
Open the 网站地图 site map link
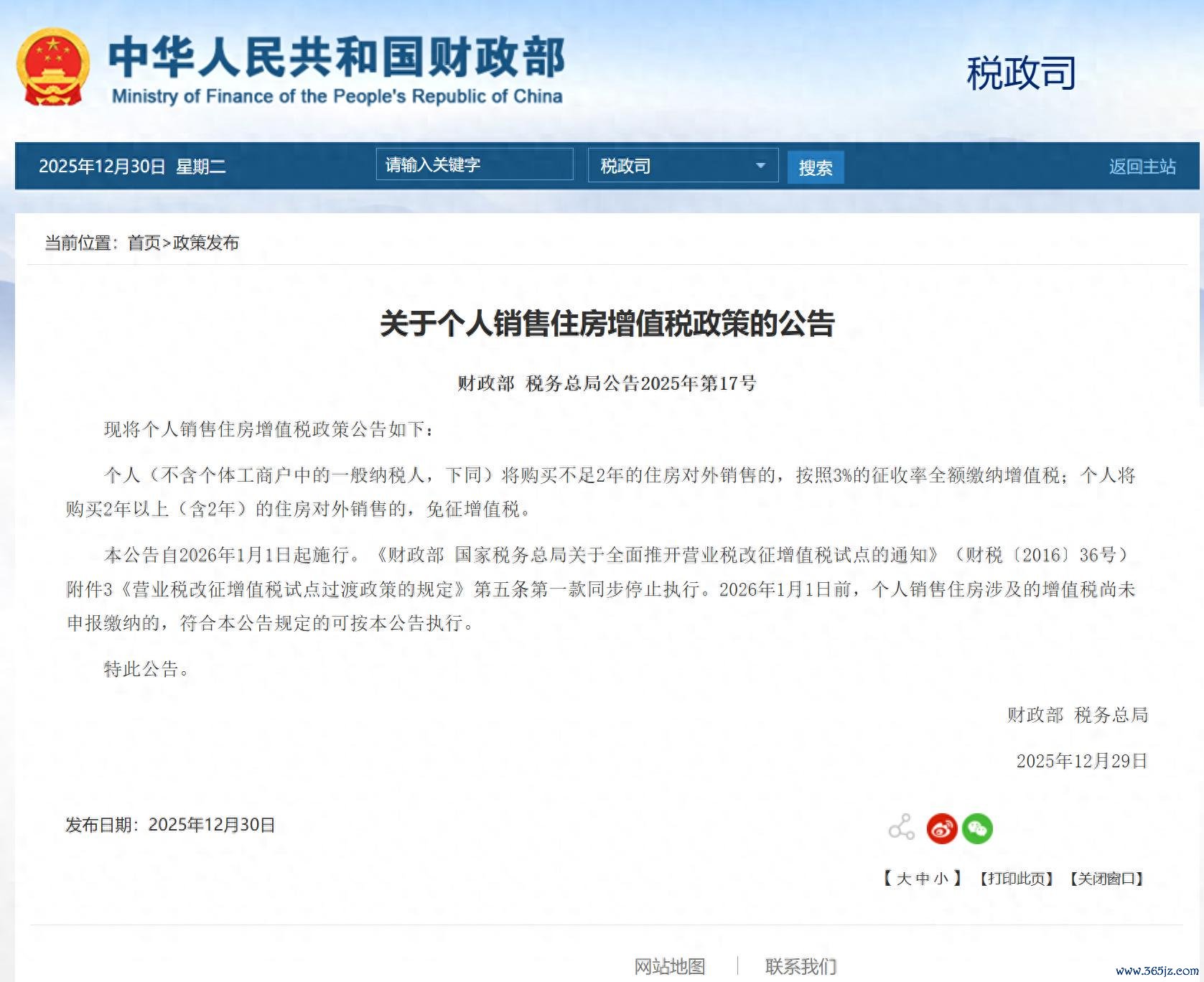coord(669,966)
